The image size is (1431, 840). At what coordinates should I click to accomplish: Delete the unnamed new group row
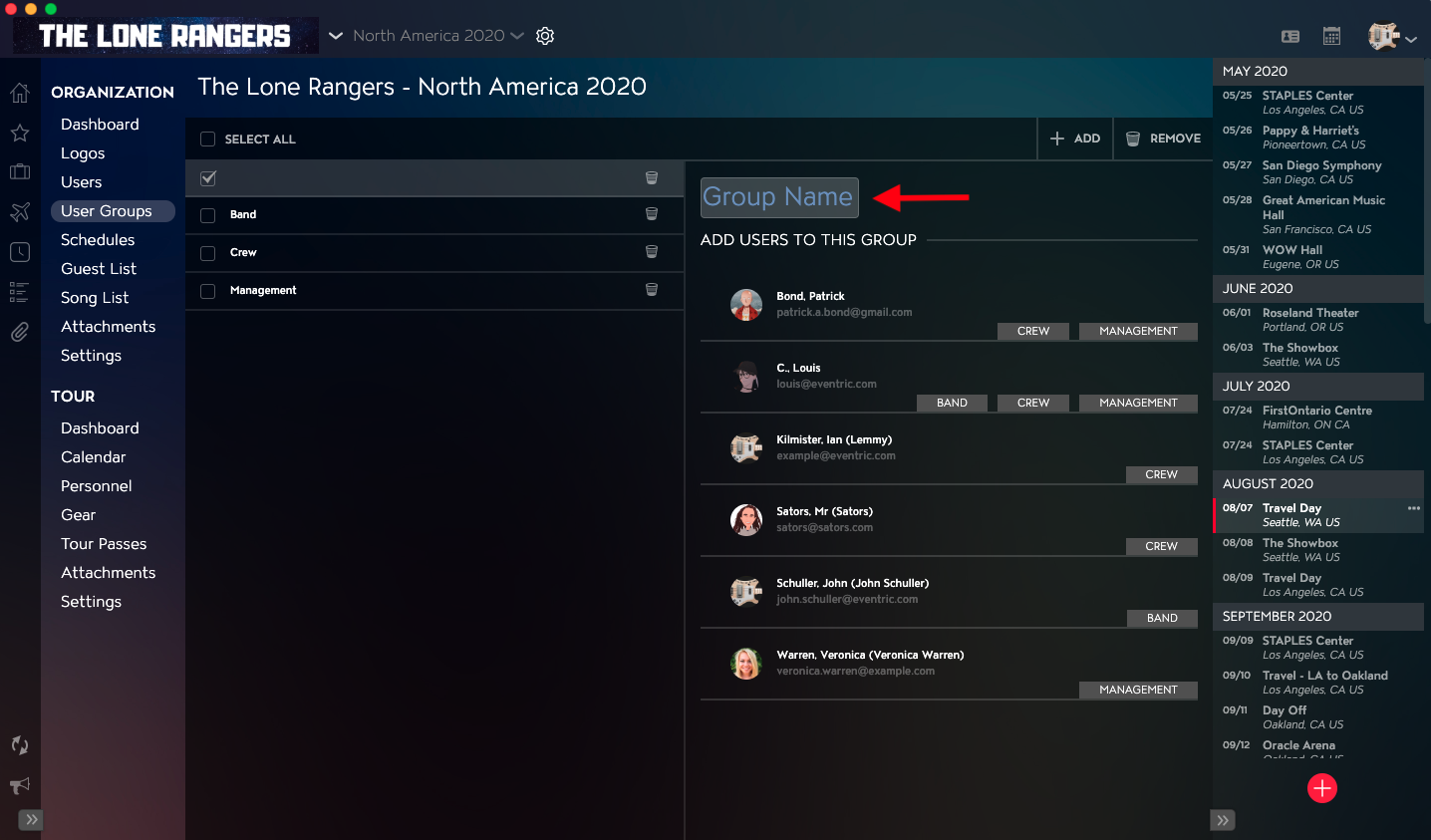[652, 177]
